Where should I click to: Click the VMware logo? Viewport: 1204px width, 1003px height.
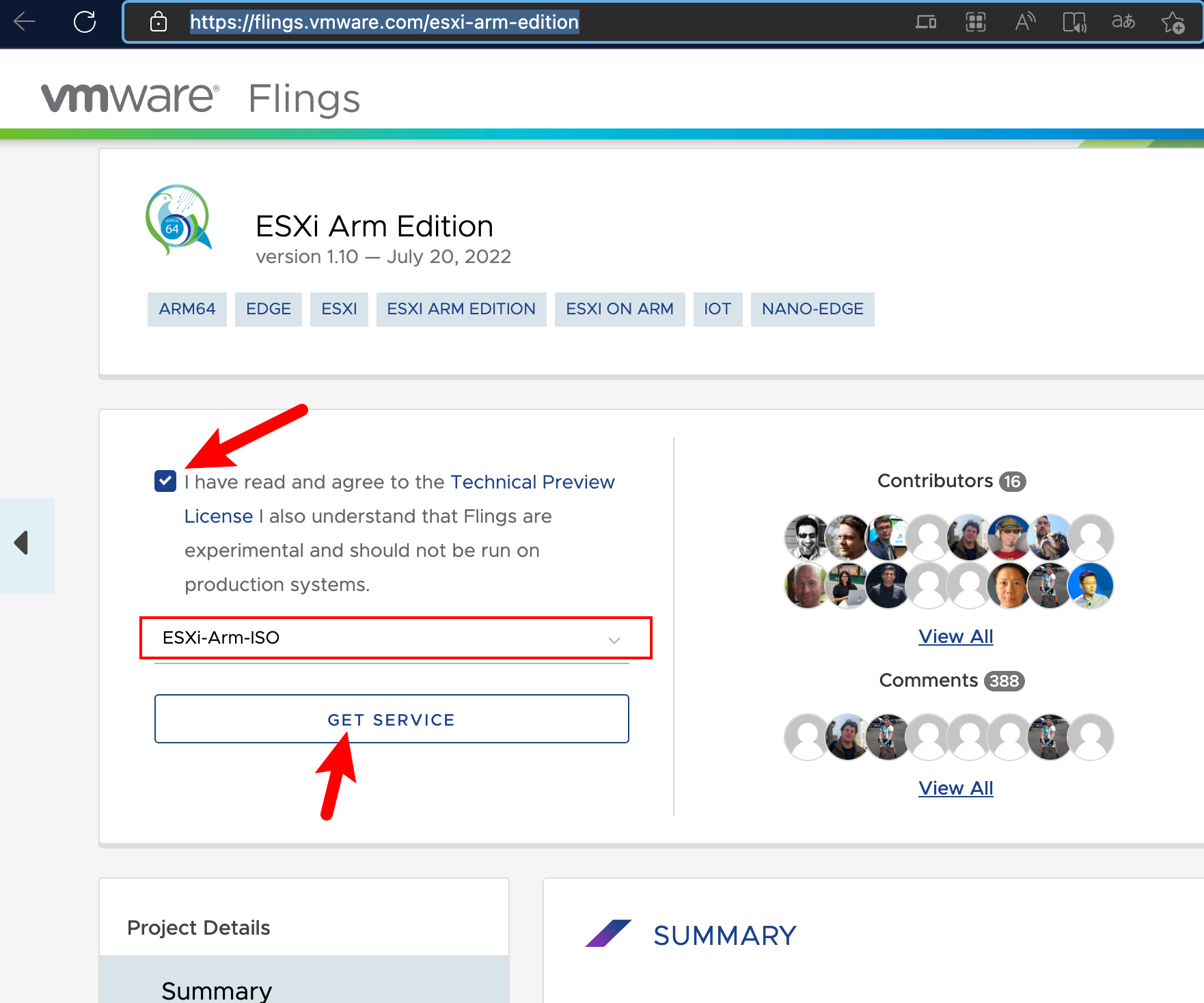pyautogui.click(x=131, y=97)
